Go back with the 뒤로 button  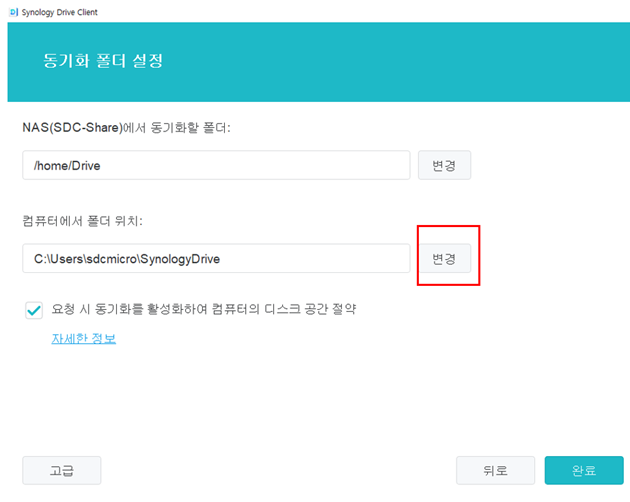point(495,470)
